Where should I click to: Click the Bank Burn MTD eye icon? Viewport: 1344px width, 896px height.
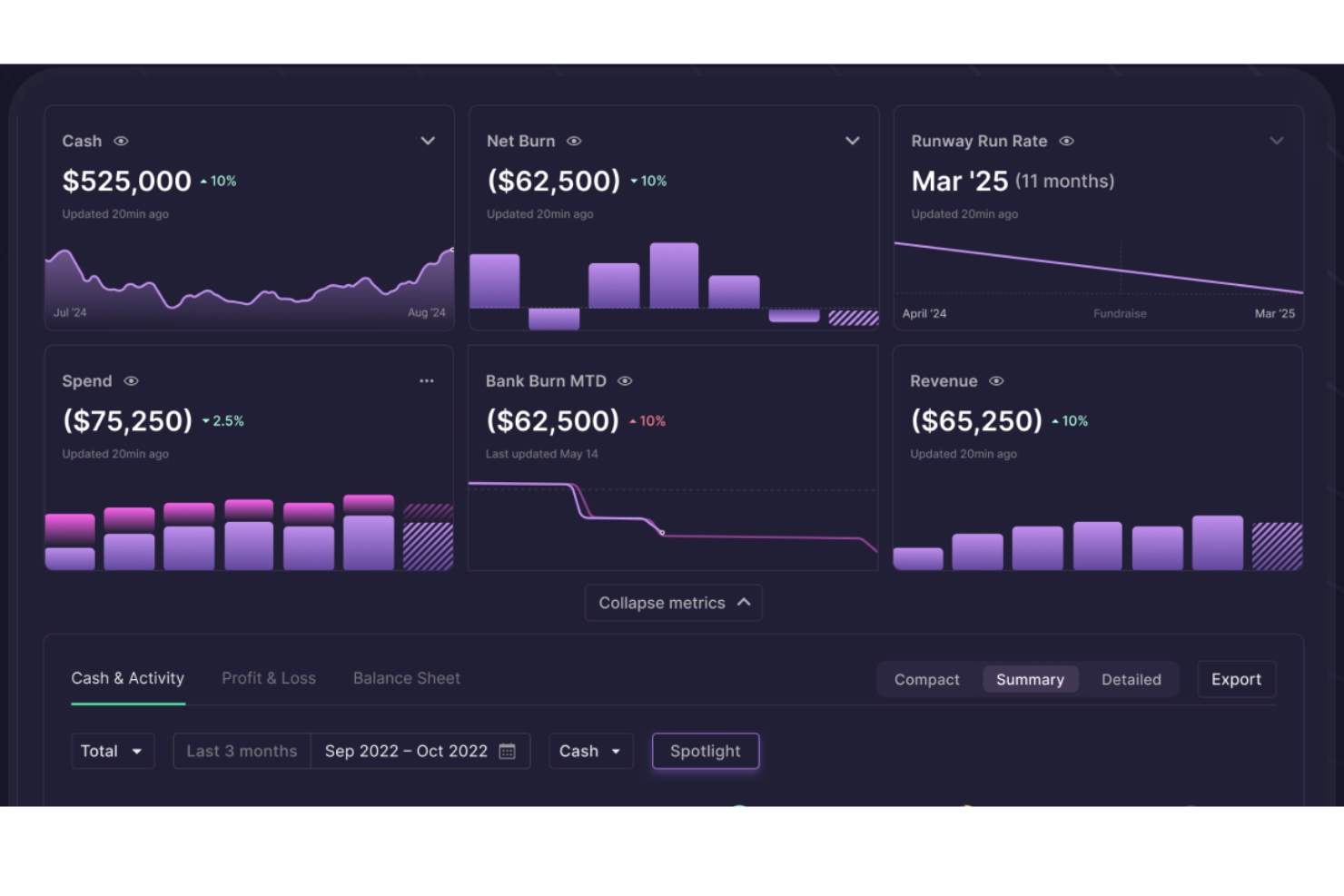point(624,380)
